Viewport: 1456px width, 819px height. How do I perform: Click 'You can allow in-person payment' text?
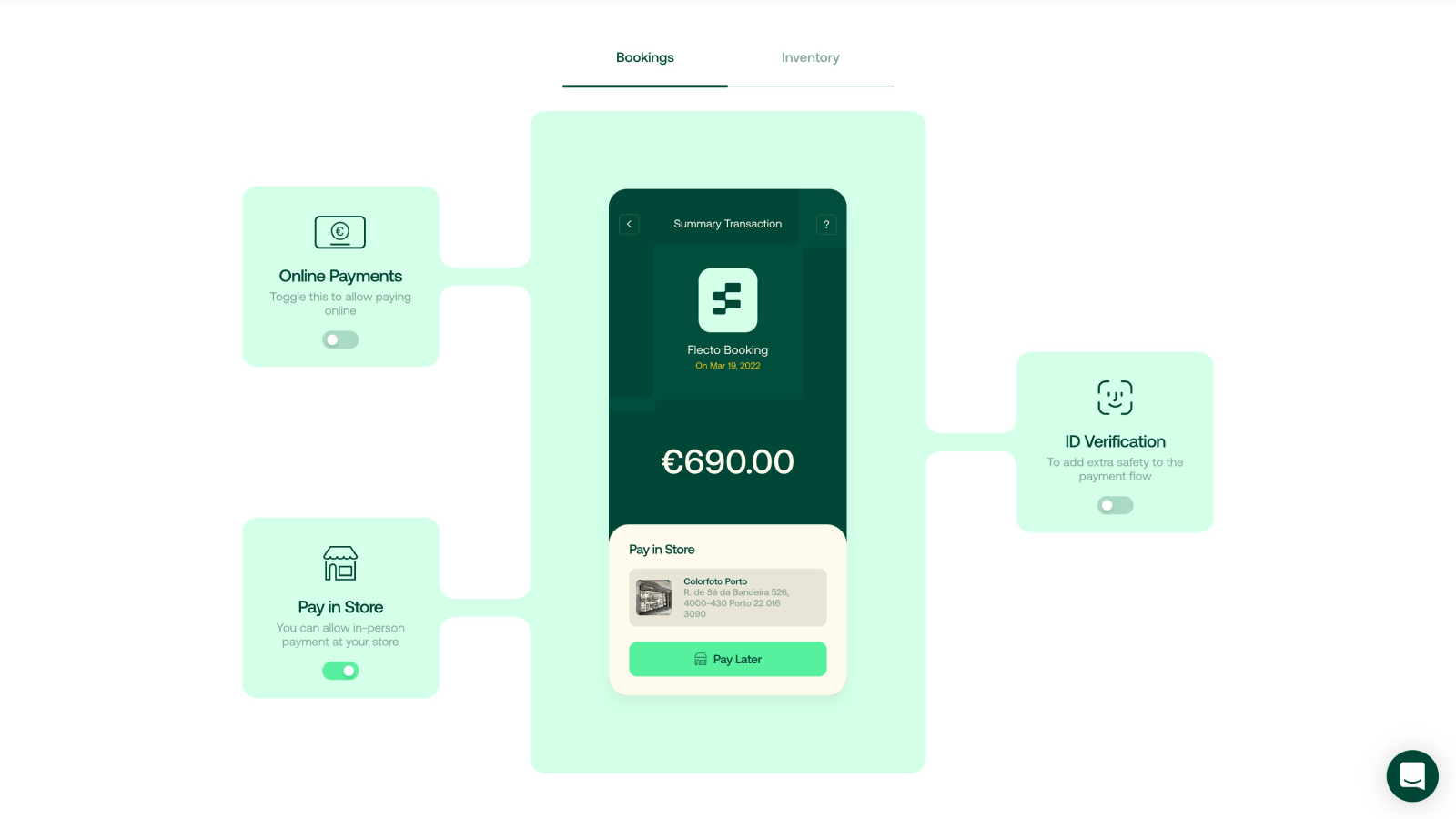tap(340, 635)
